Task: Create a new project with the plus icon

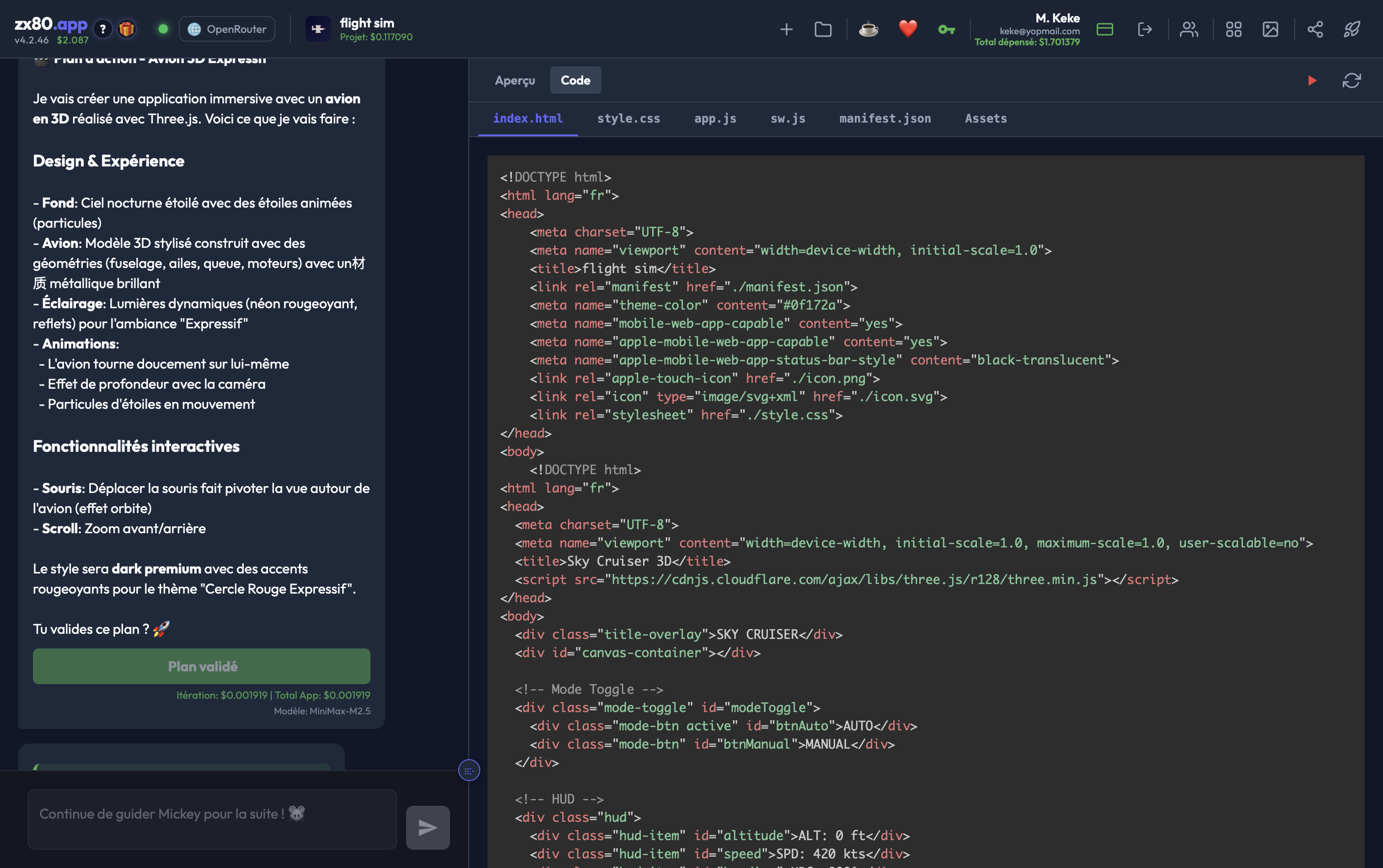Action: point(787,29)
